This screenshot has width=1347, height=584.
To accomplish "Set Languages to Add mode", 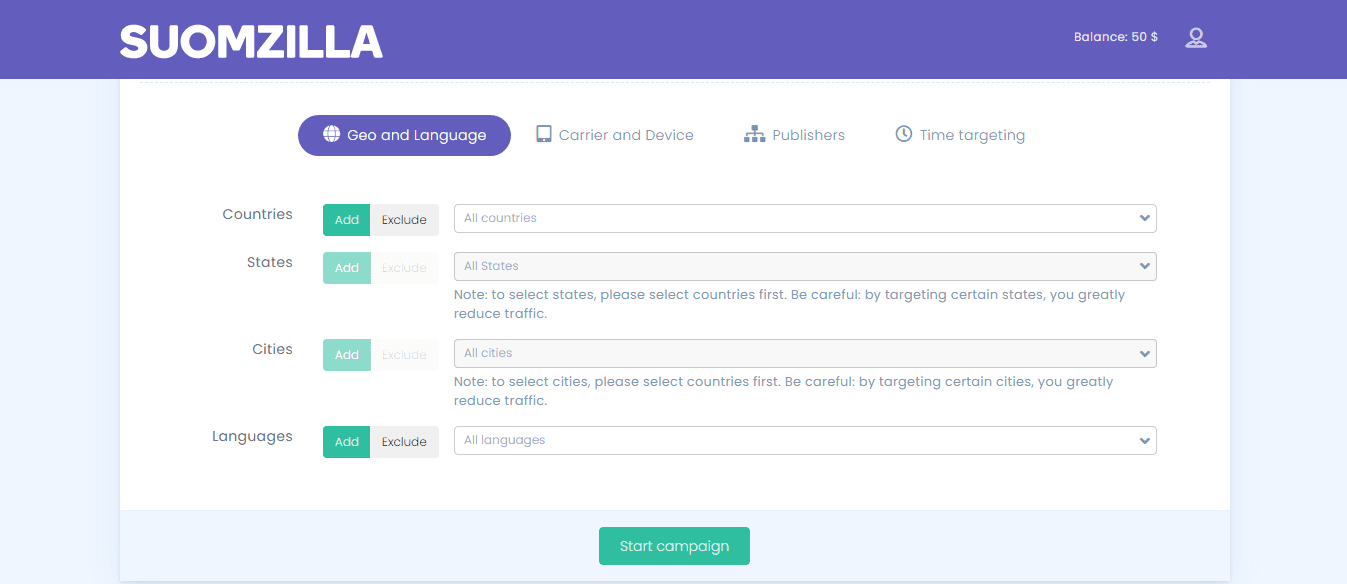I will point(346,442).
